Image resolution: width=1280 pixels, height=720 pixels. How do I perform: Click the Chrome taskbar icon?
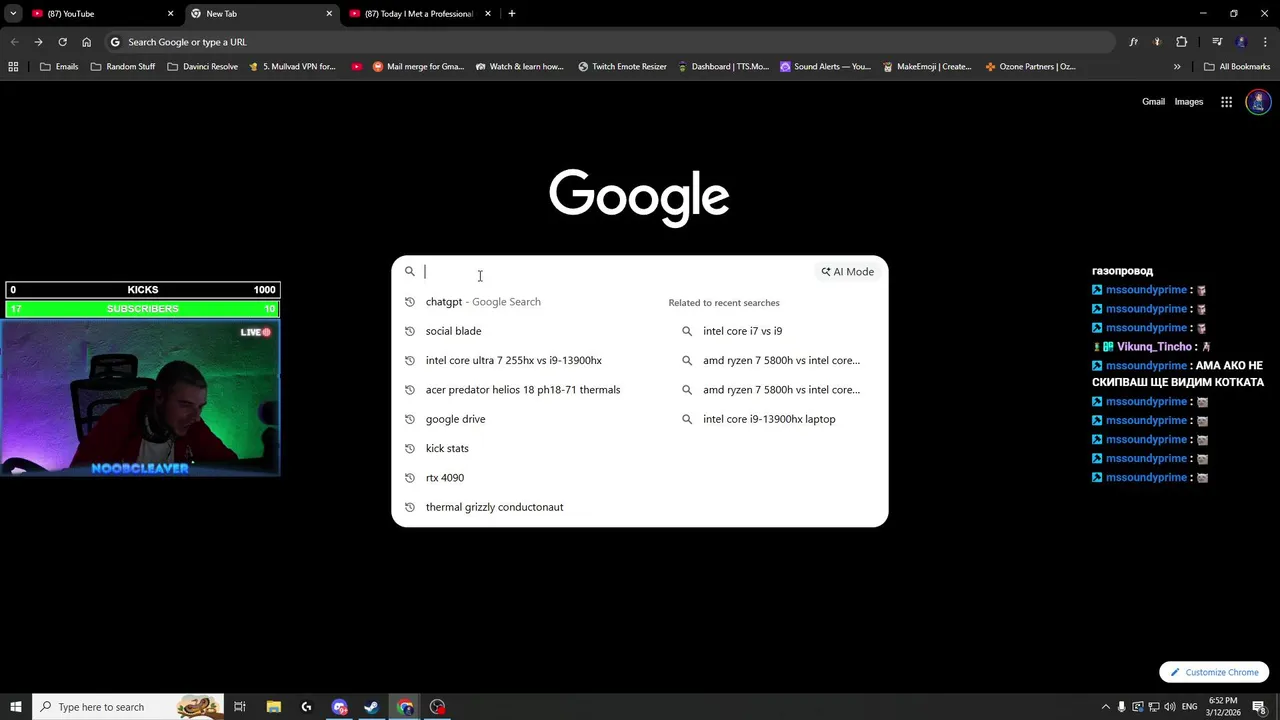(x=405, y=707)
